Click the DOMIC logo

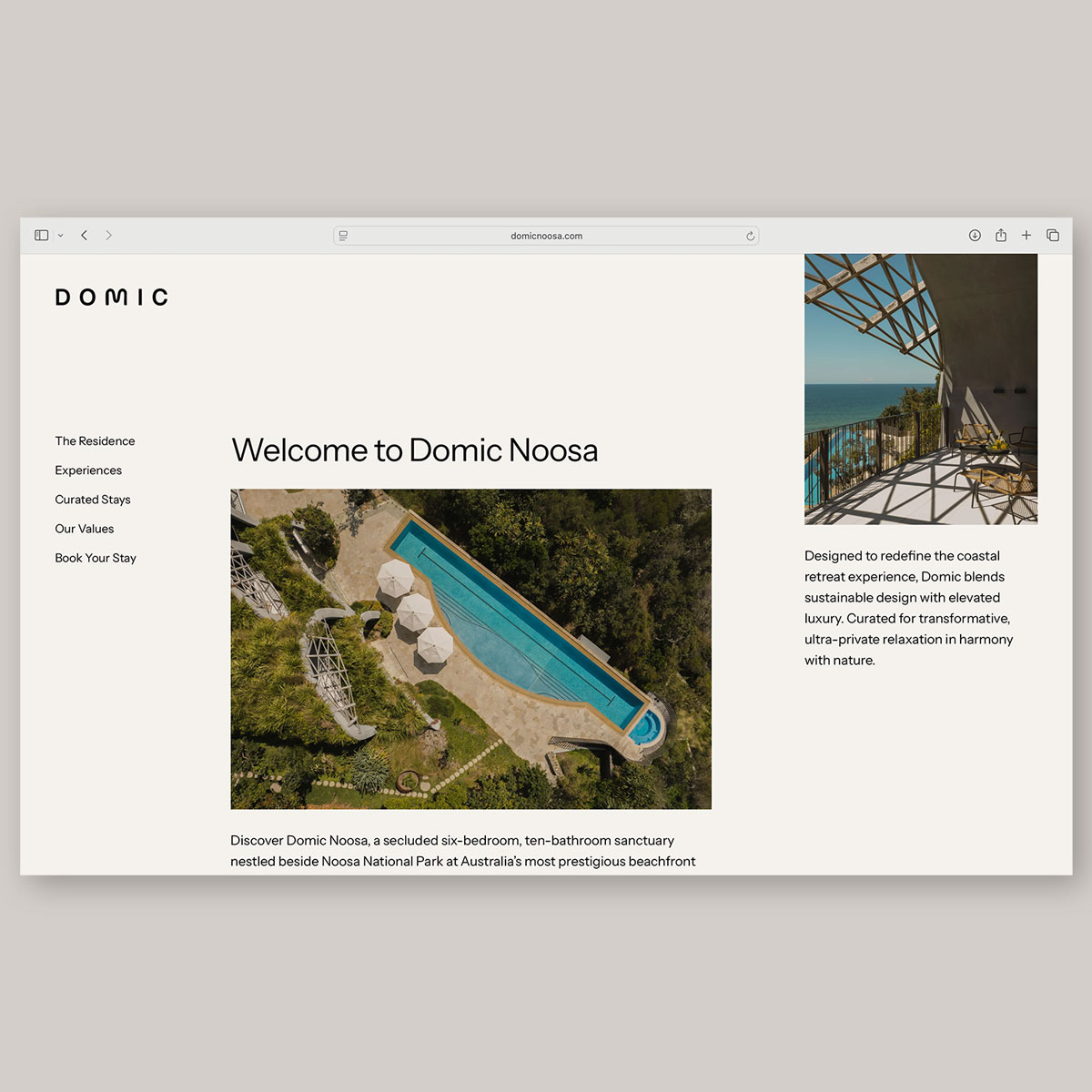click(x=112, y=298)
